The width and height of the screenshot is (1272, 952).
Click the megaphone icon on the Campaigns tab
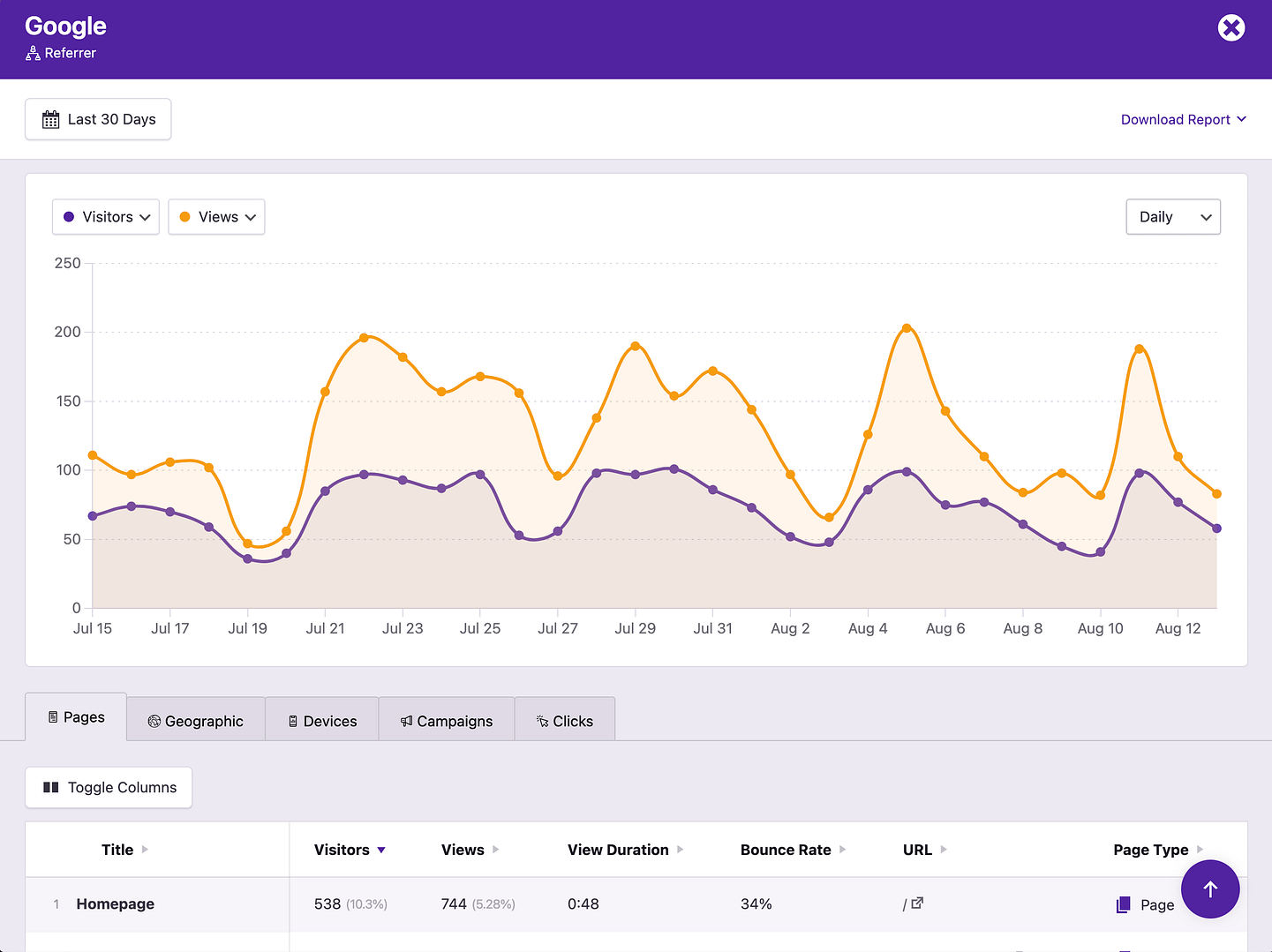coord(405,721)
